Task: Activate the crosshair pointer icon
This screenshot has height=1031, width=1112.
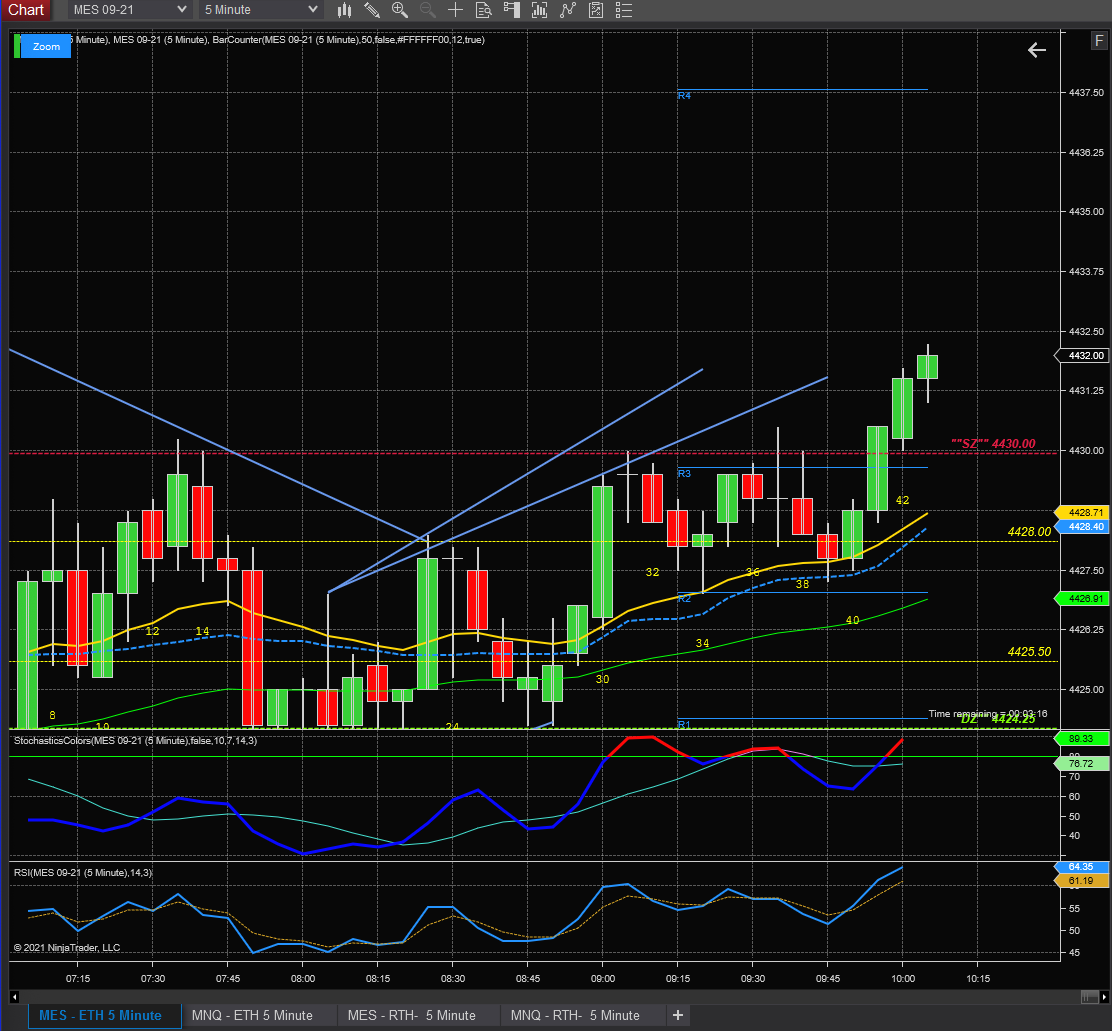Action: coord(455,10)
